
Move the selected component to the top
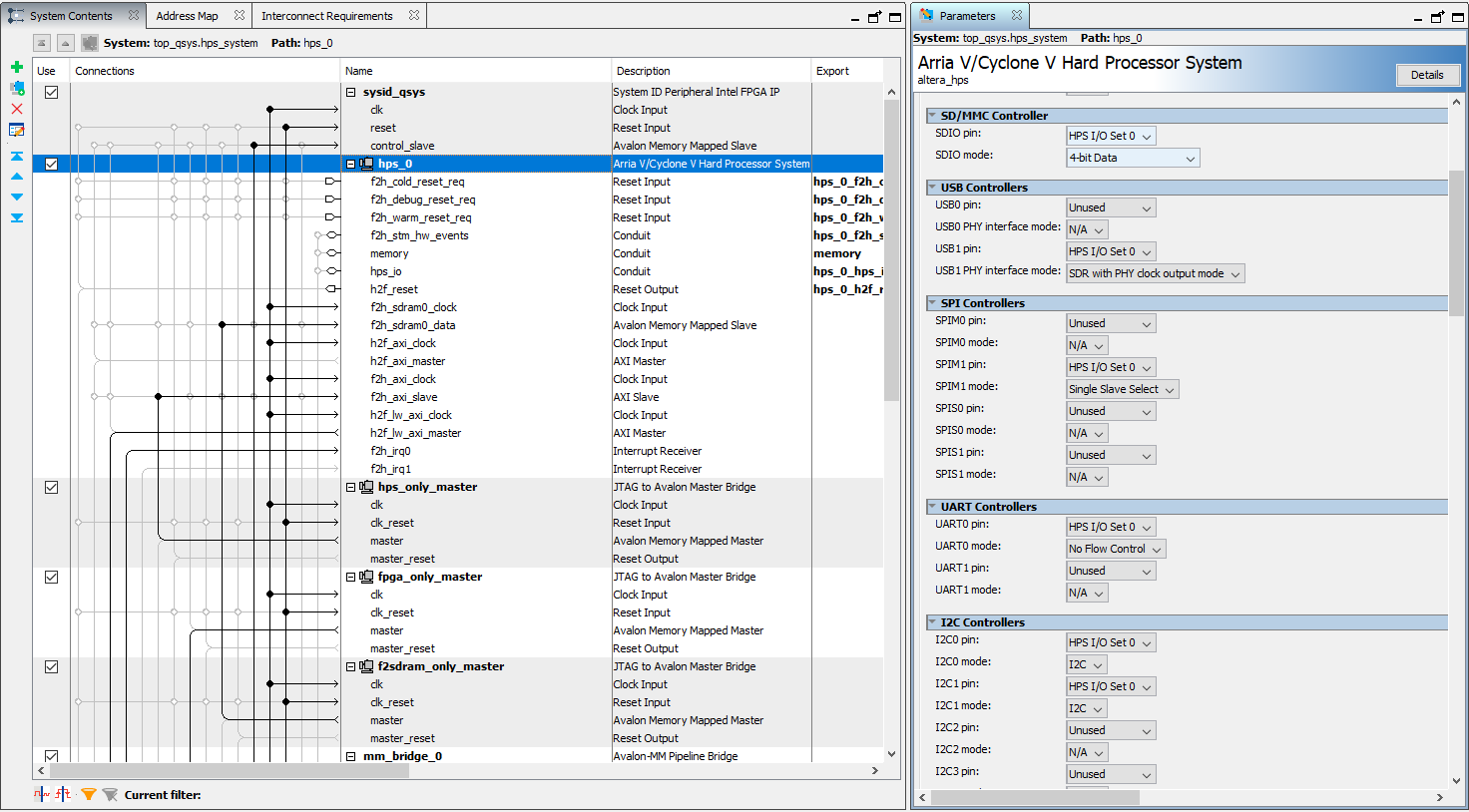coord(17,157)
